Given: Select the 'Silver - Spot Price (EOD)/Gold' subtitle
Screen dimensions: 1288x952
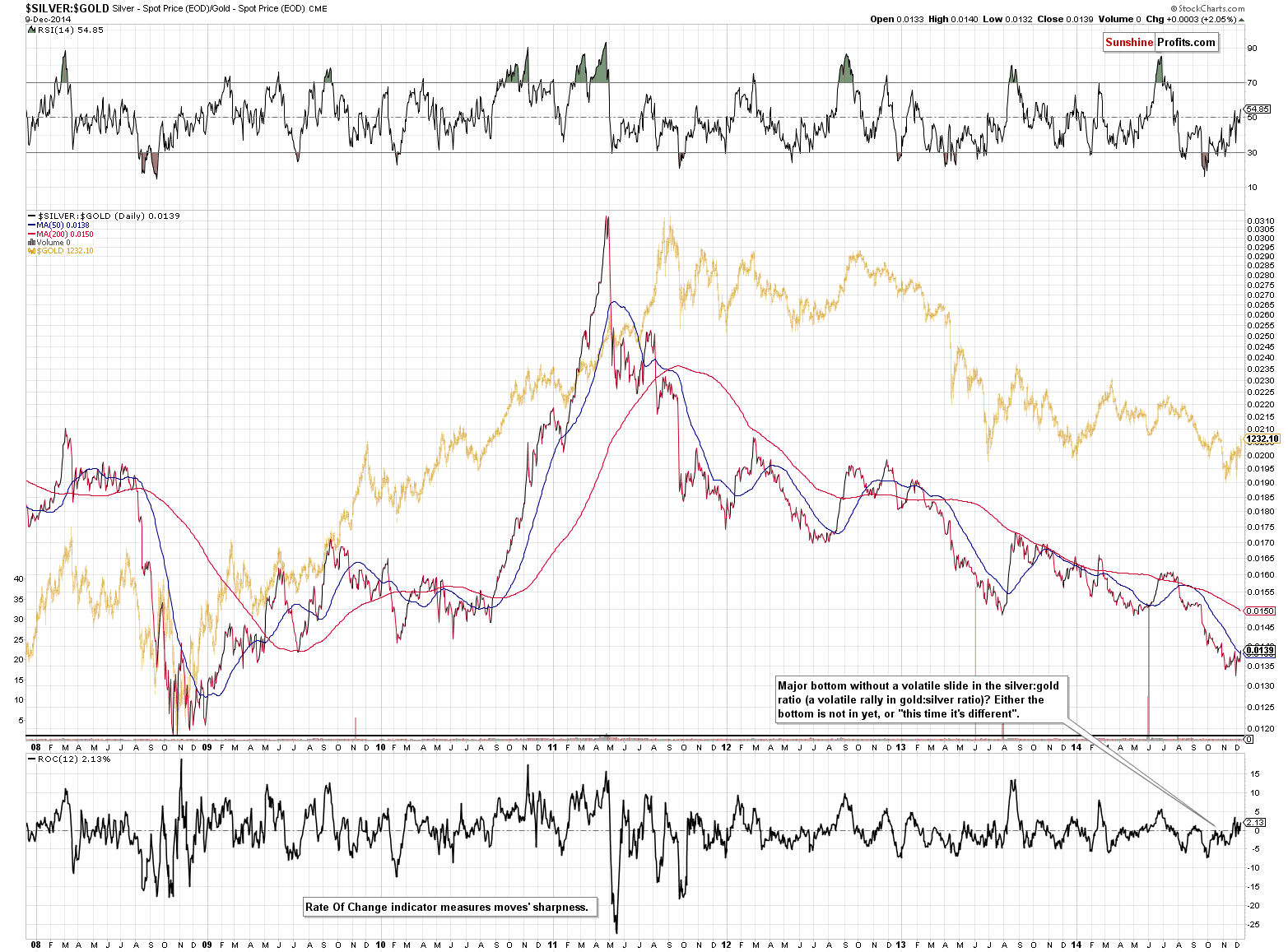Looking at the screenshot, I should click(x=171, y=9).
